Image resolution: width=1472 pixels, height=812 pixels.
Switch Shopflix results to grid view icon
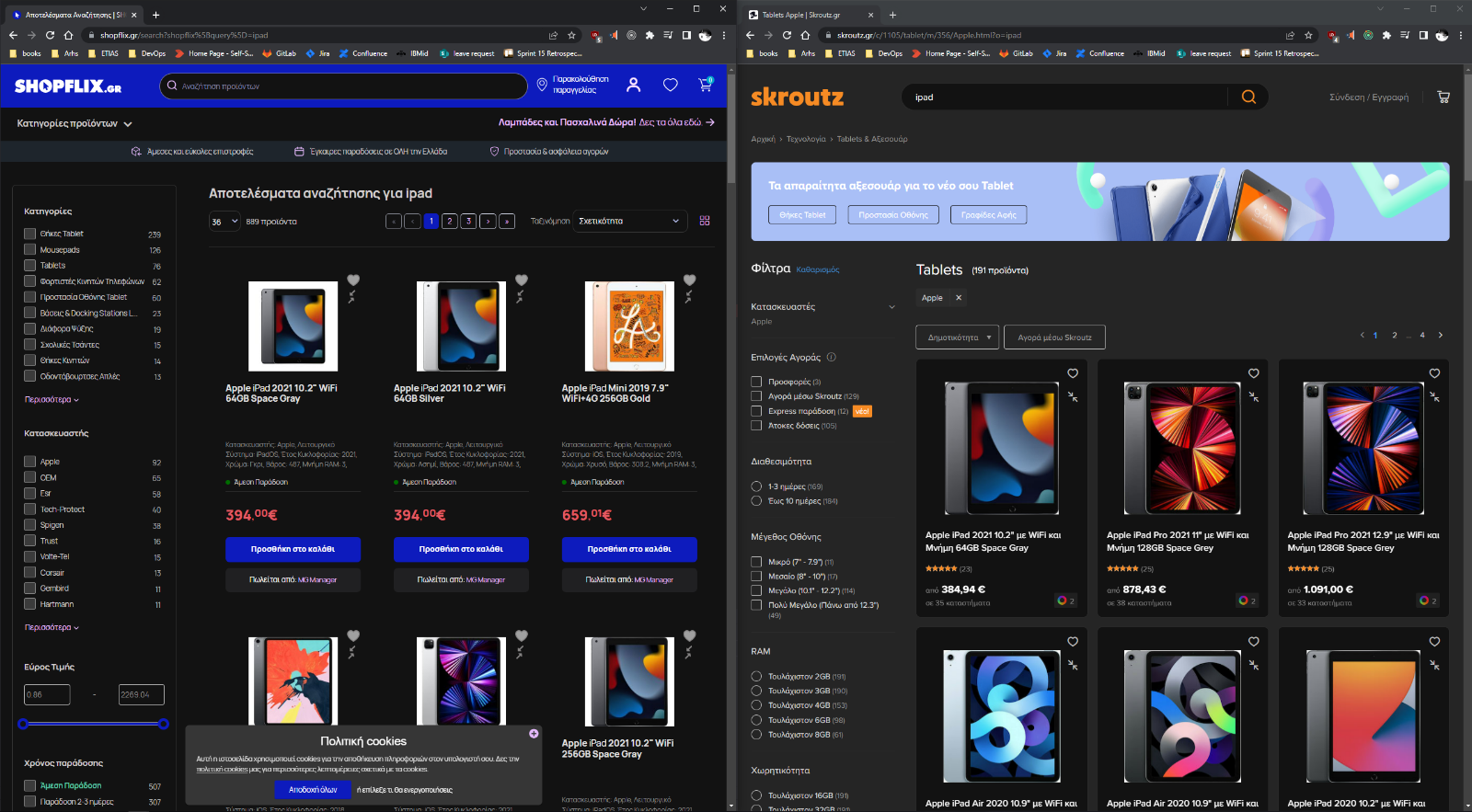click(x=705, y=221)
